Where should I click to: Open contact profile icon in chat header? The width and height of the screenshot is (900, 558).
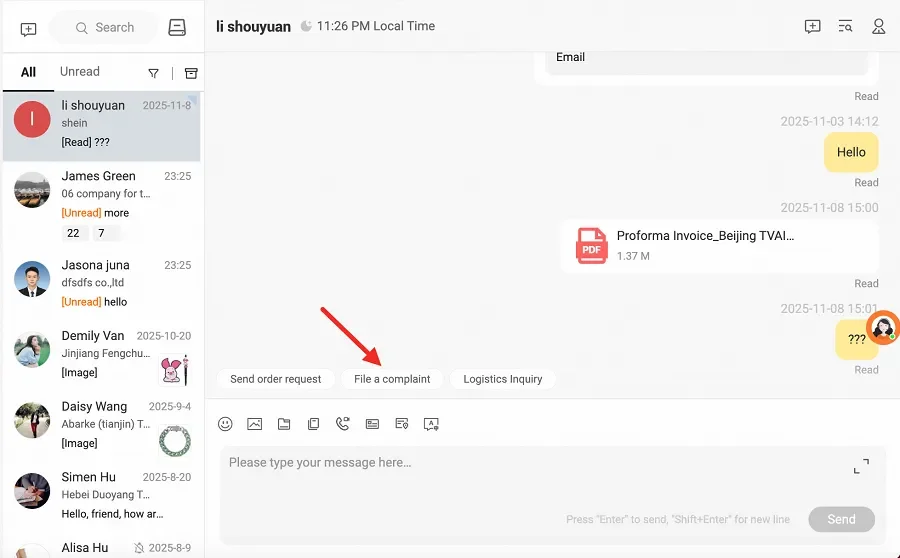[x=879, y=27]
